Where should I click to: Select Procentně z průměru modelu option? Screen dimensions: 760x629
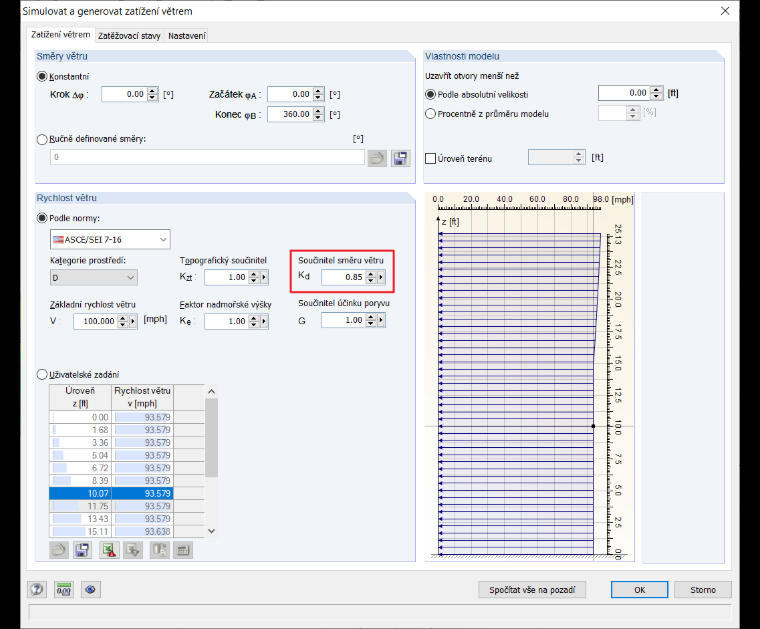point(430,114)
